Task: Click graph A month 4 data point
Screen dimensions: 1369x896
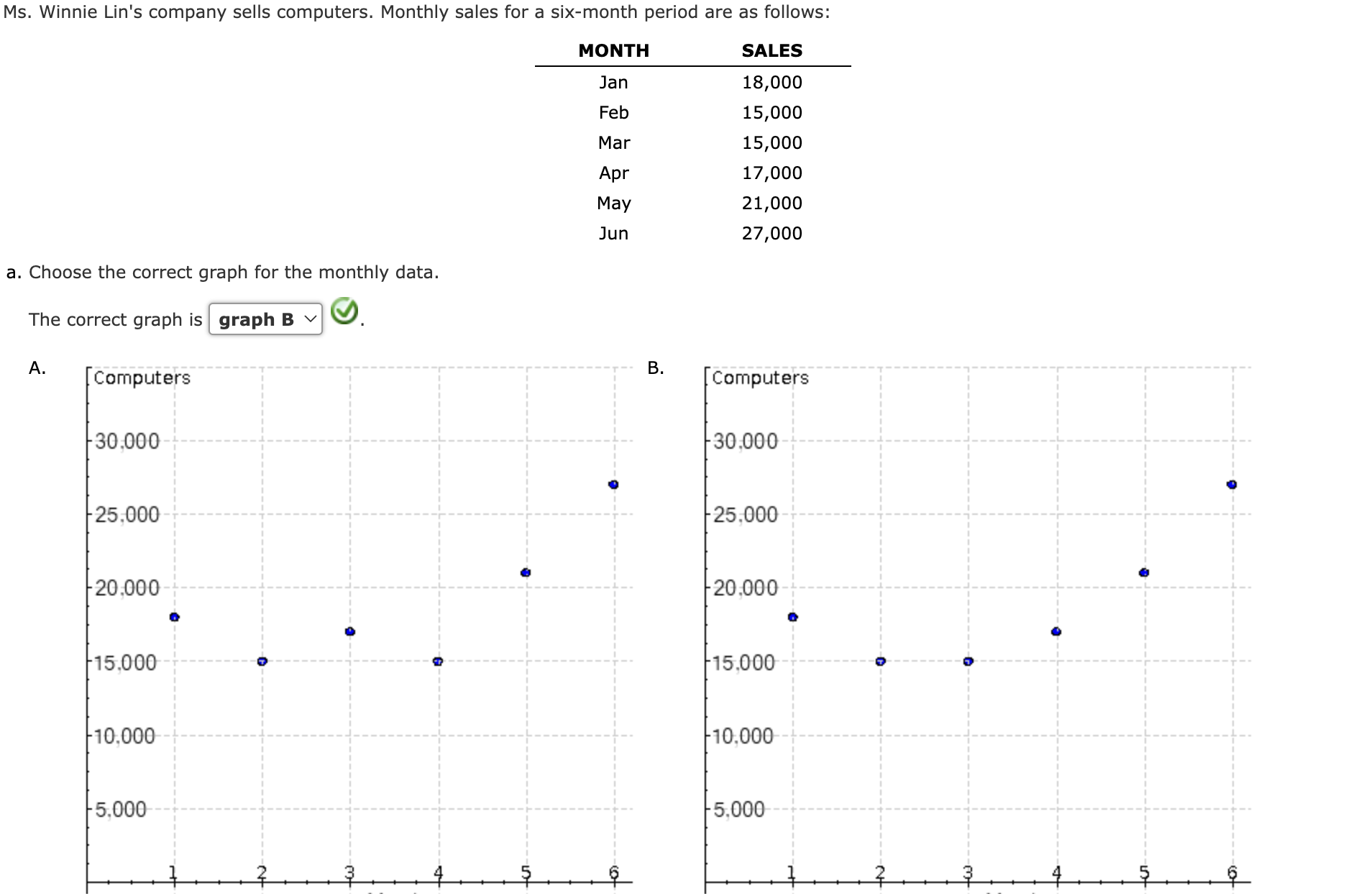Action: click(438, 661)
